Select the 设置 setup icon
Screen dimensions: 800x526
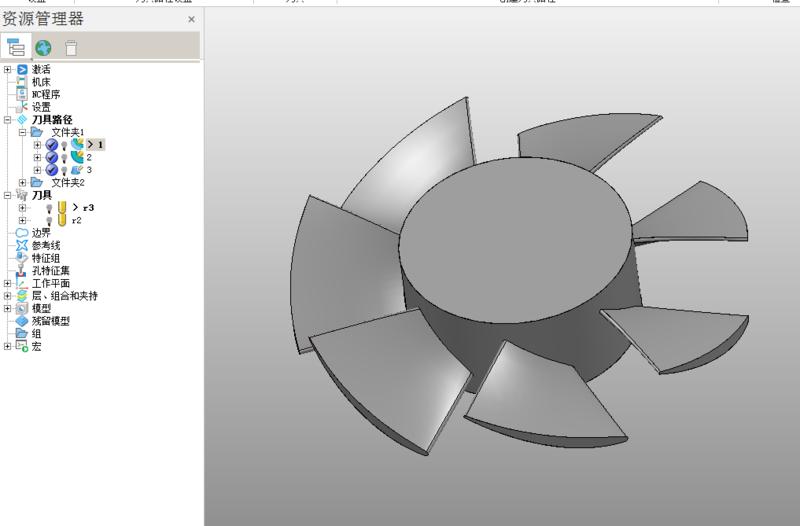click(x=21, y=107)
